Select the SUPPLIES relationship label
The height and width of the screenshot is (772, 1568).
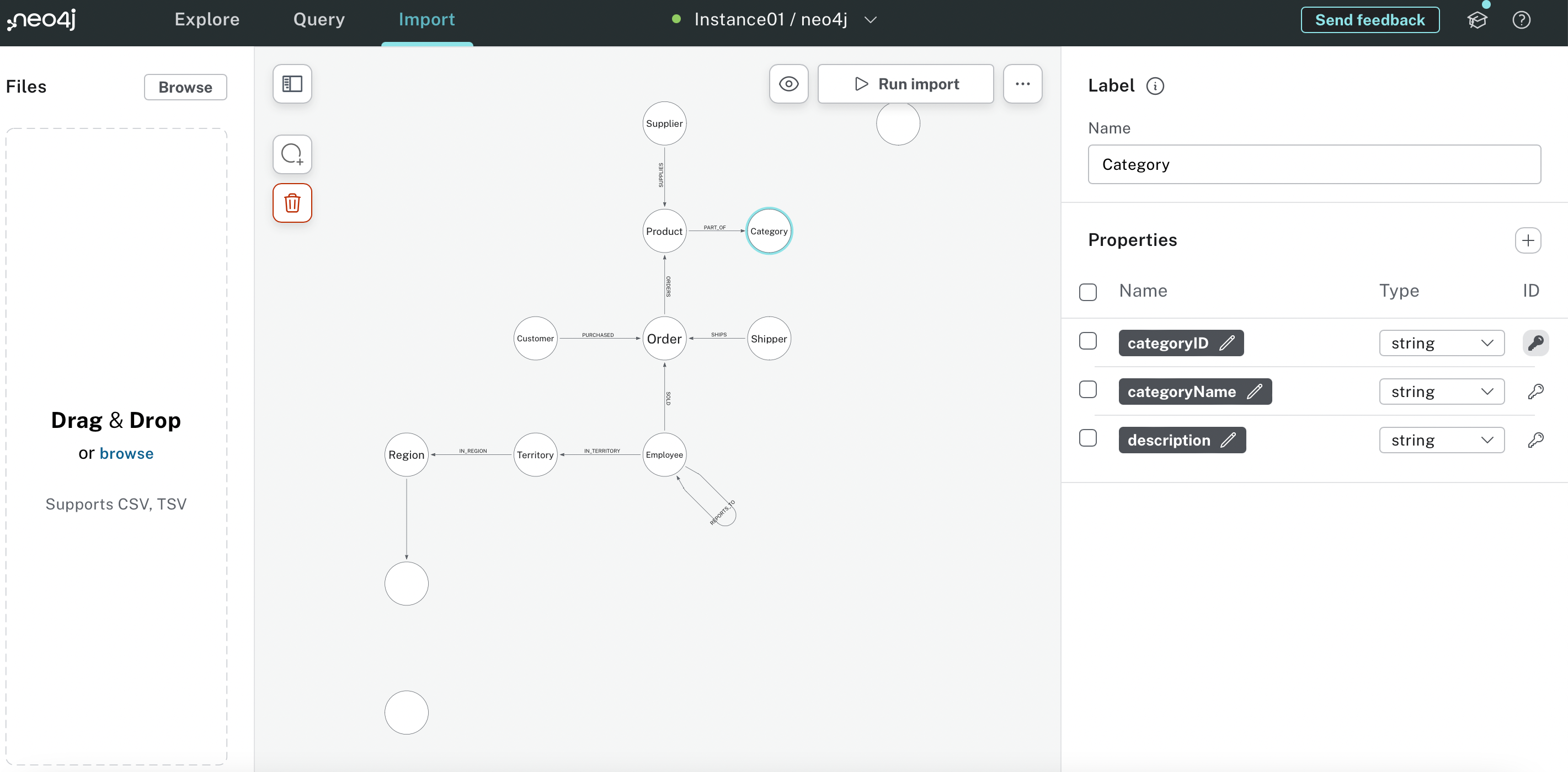point(660,175)
